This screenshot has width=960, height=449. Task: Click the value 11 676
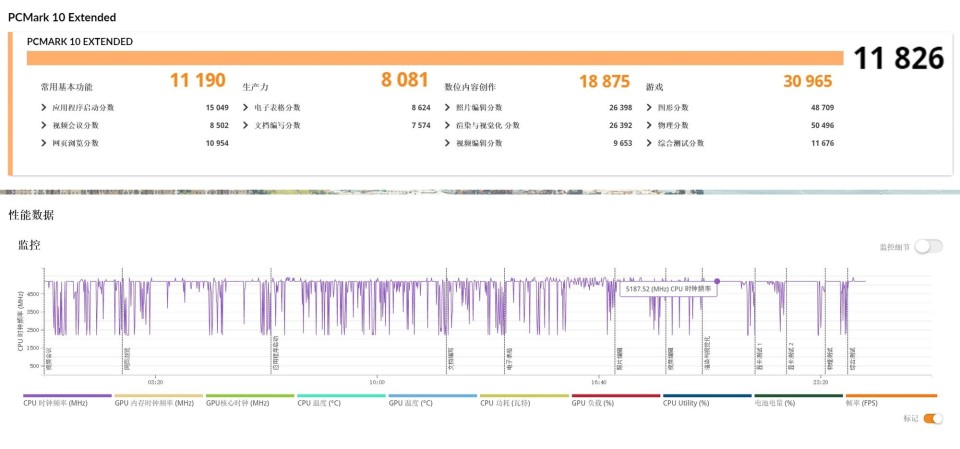pos(822,143)
